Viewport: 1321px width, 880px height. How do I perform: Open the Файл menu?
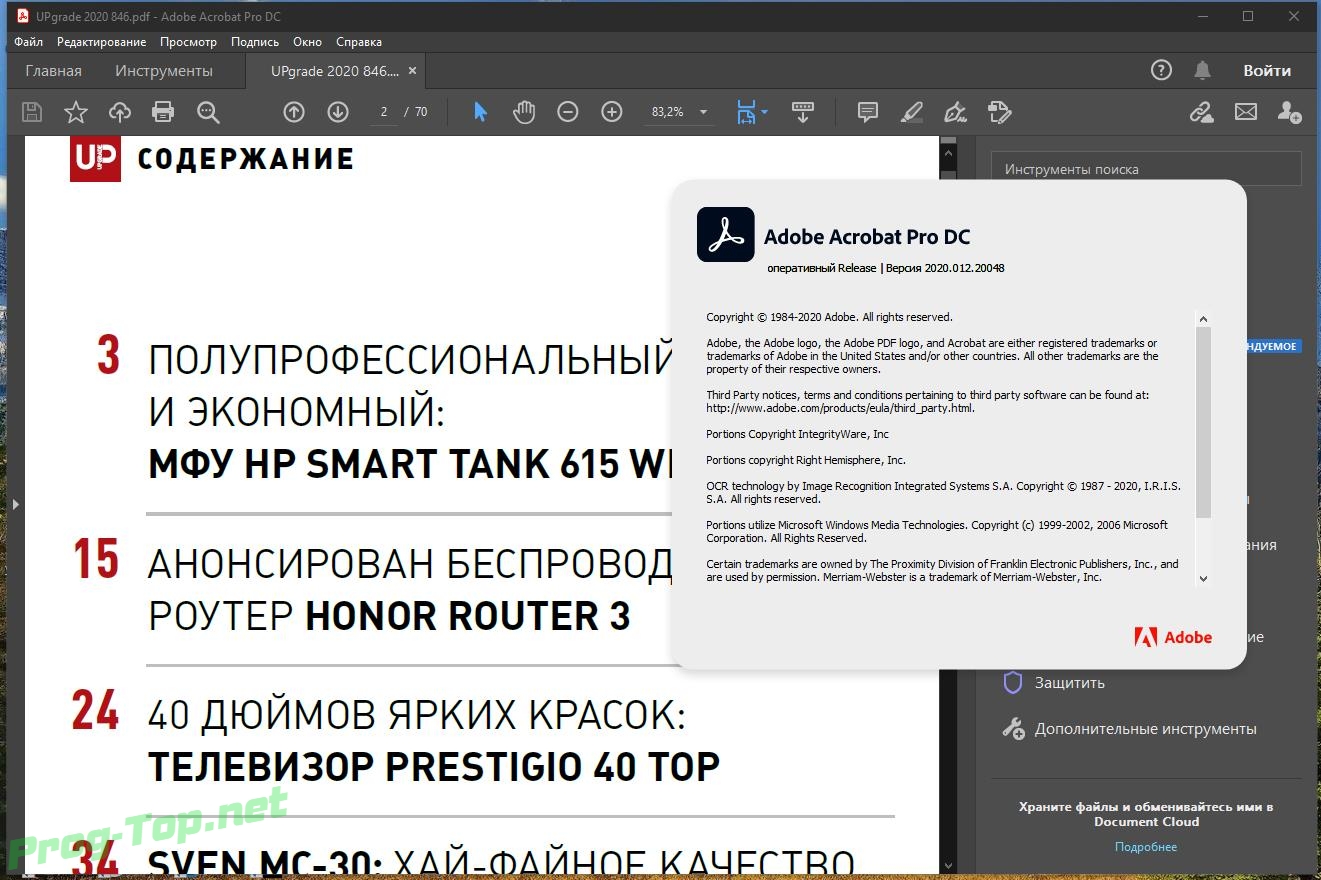(x=29, y=42)
